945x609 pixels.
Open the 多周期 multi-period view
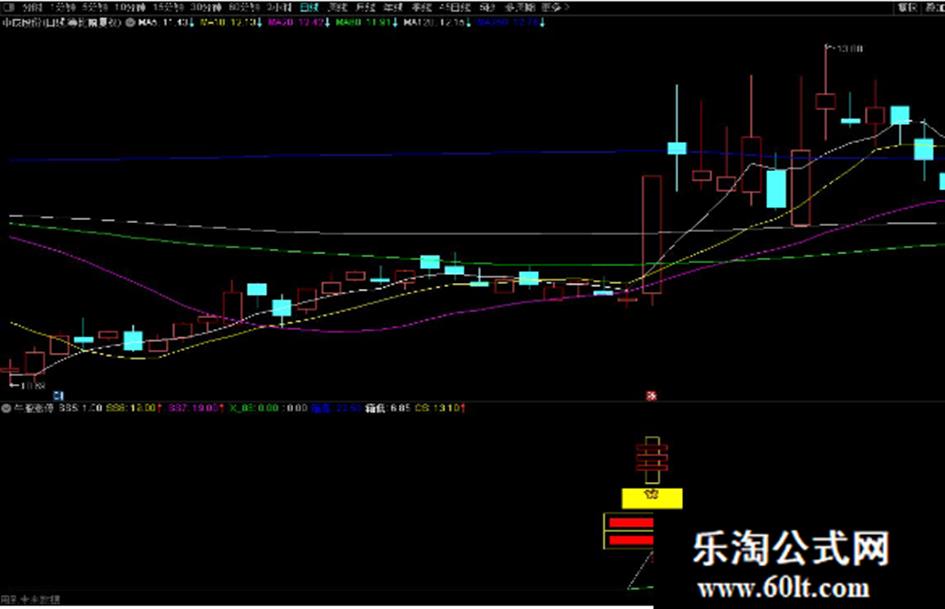(520, 7)
